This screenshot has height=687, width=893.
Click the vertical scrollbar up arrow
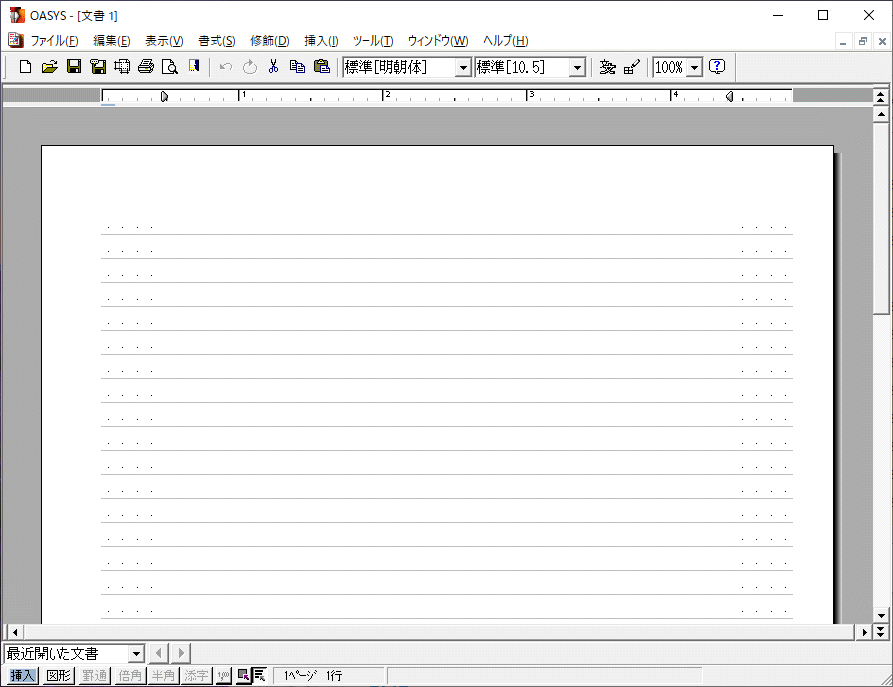[880, 114]
